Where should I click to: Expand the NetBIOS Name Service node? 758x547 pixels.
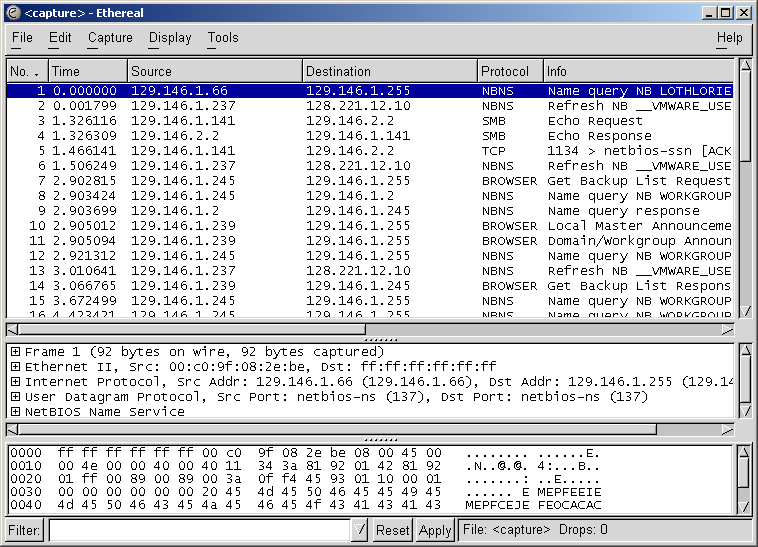[15, 412]
